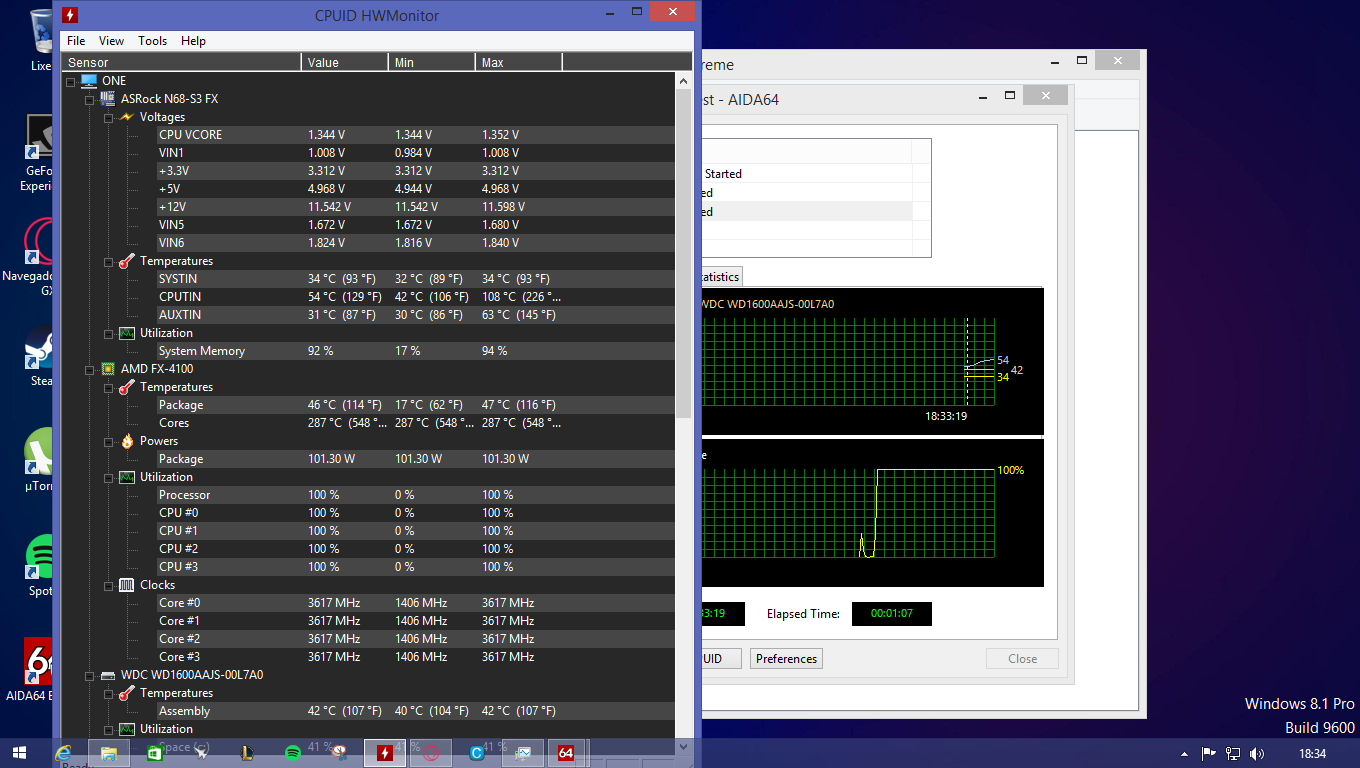Image resolution: width=1360 pixels, height=768 pixels.
Task: Click the thermometer icon above Package temperature
Action: point(126,387)
